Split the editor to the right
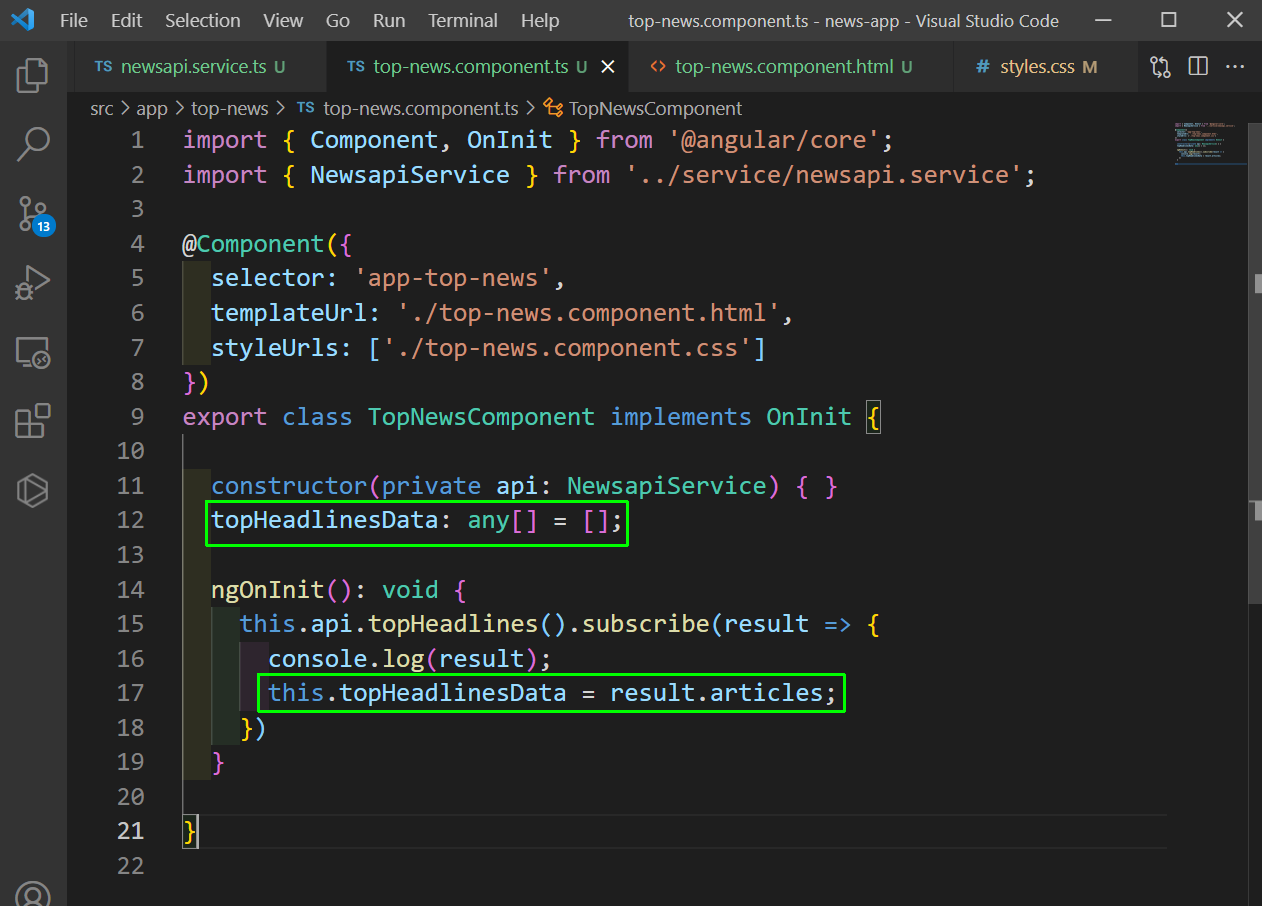 (1198, 67)
